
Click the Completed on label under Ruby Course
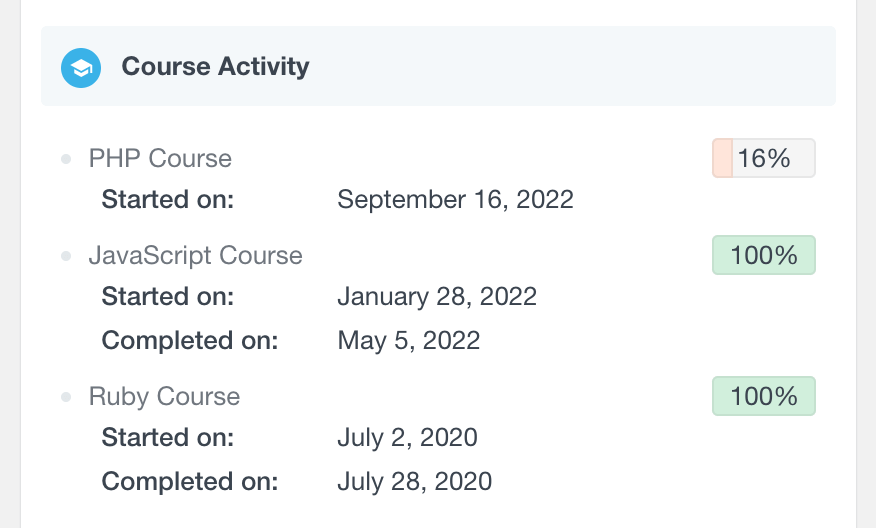click(x=190, y=482)
